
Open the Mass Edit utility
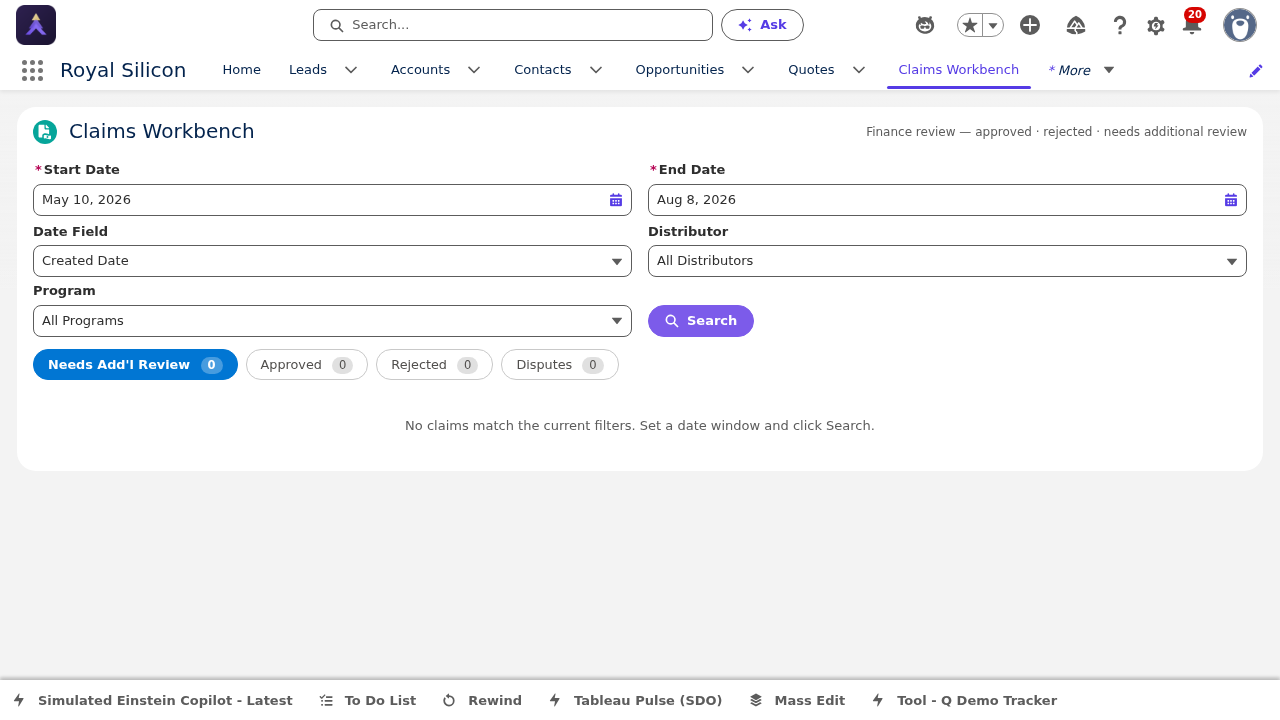797,701
